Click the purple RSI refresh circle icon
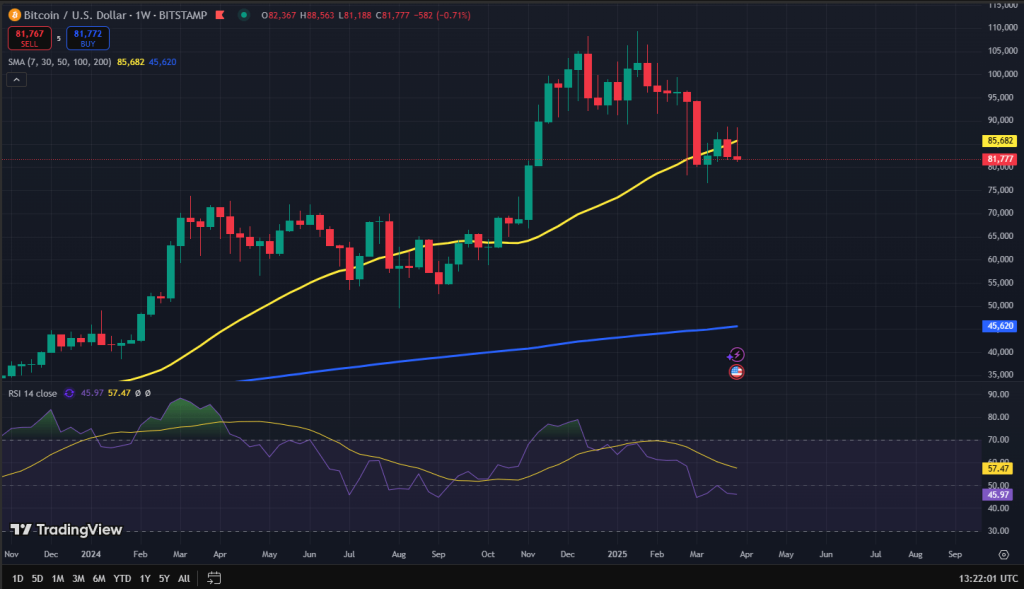This screenshot has width=1024, height=589. coord(69,393)
